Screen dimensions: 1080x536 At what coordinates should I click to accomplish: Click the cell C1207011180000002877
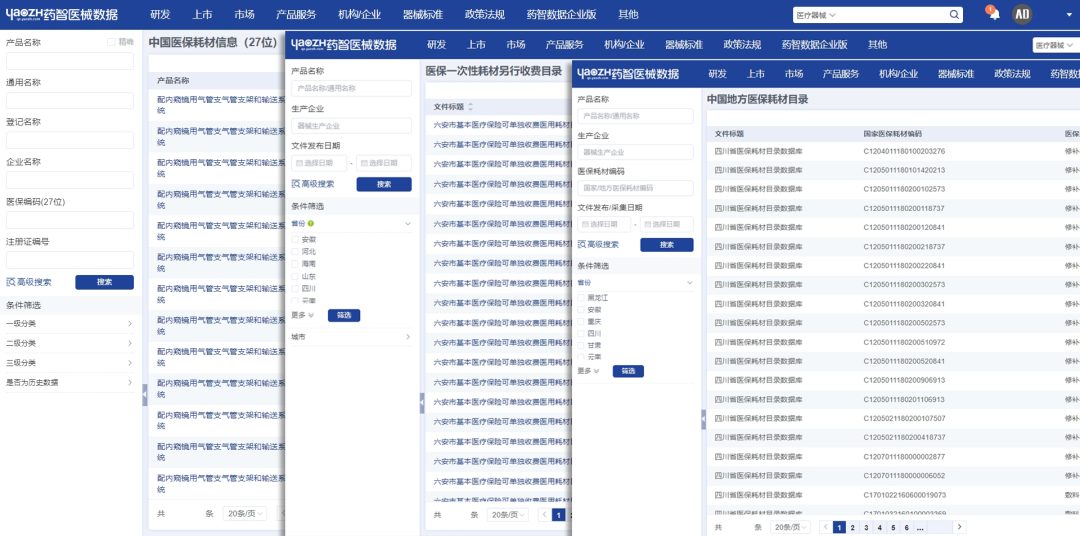click(x=904, y=457)
